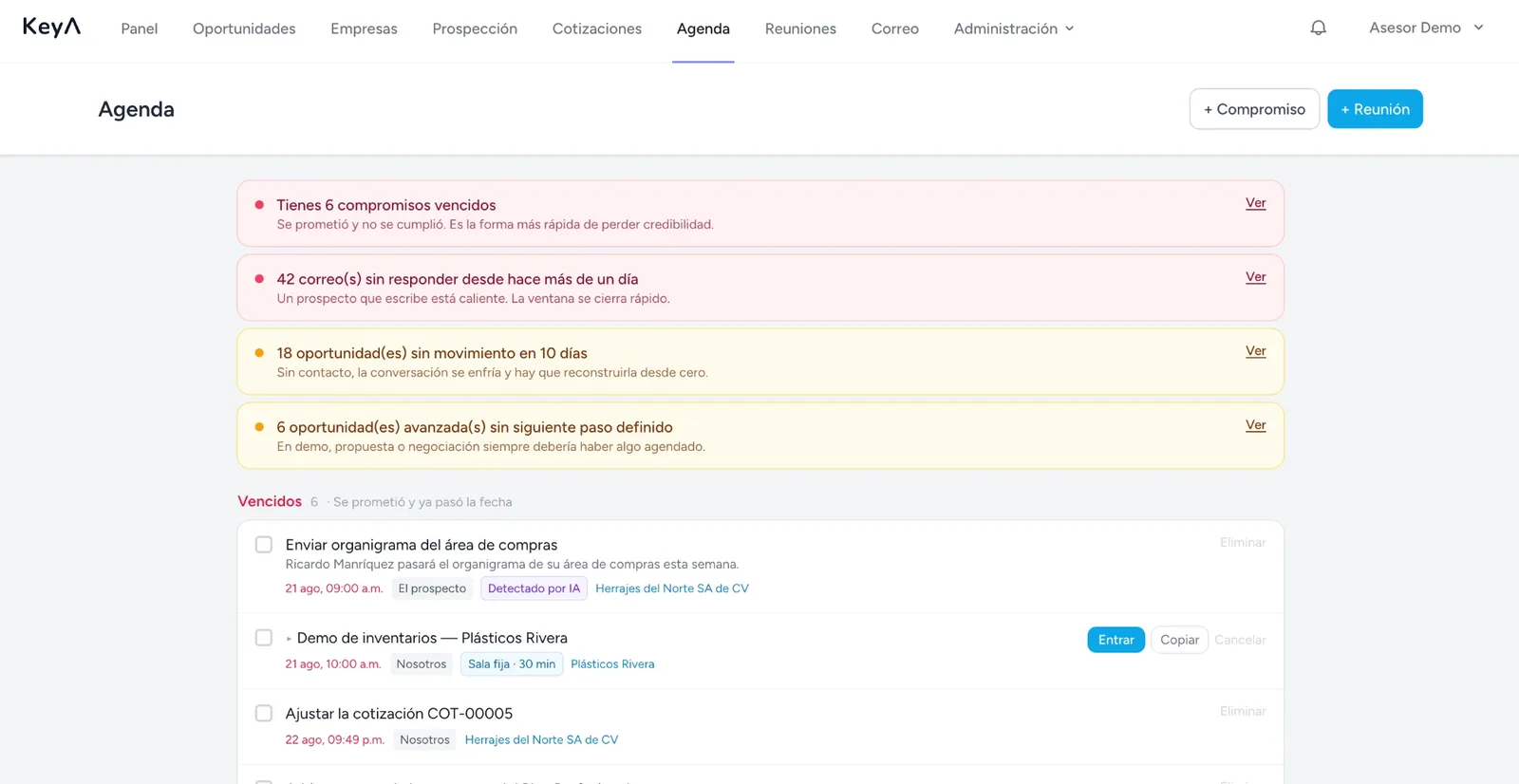The height and width of the screenshot is (784, 1519).
Task: Join the Plásticos Rivera demo with Entrar
Action: pos(1116,640)
